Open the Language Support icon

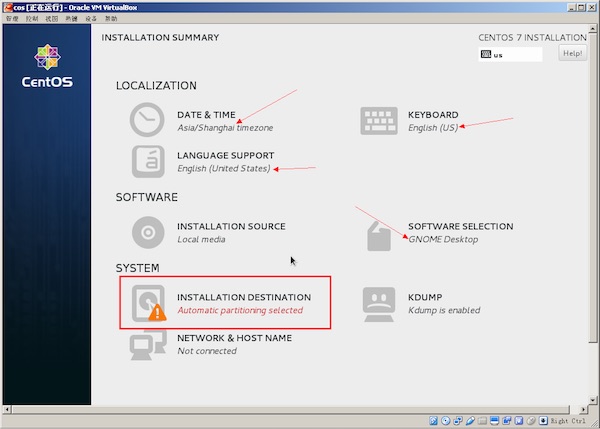pos(147,161)
